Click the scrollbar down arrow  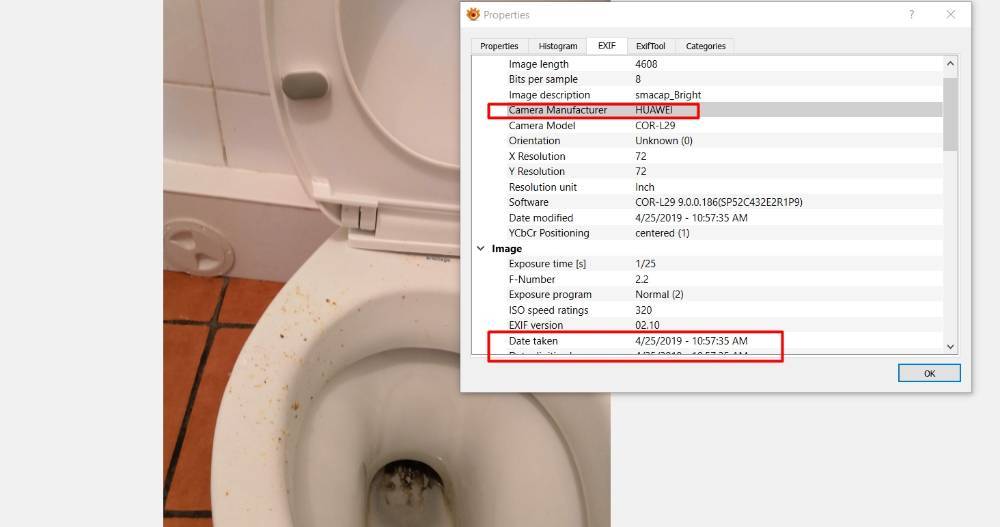point(950,346)
